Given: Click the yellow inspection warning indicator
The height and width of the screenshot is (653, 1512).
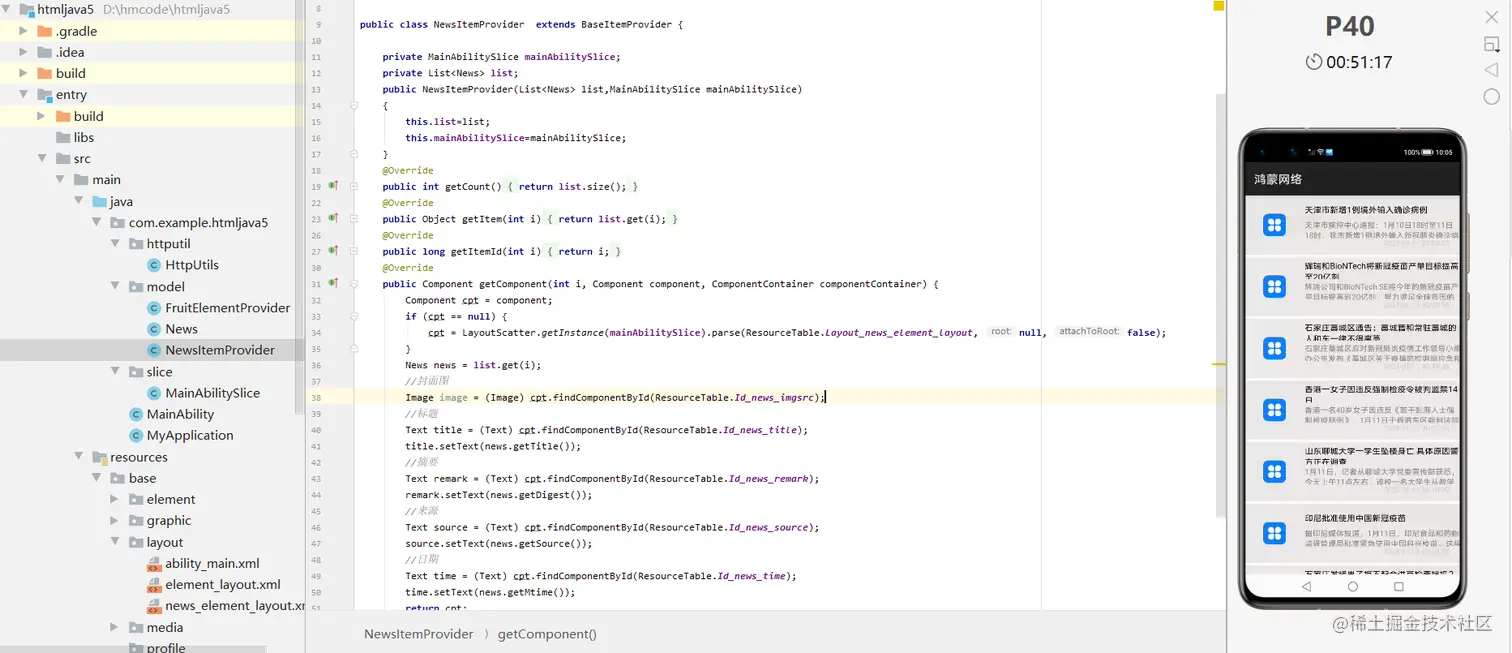Looking at the screenshot, I should click(1219, 6).
